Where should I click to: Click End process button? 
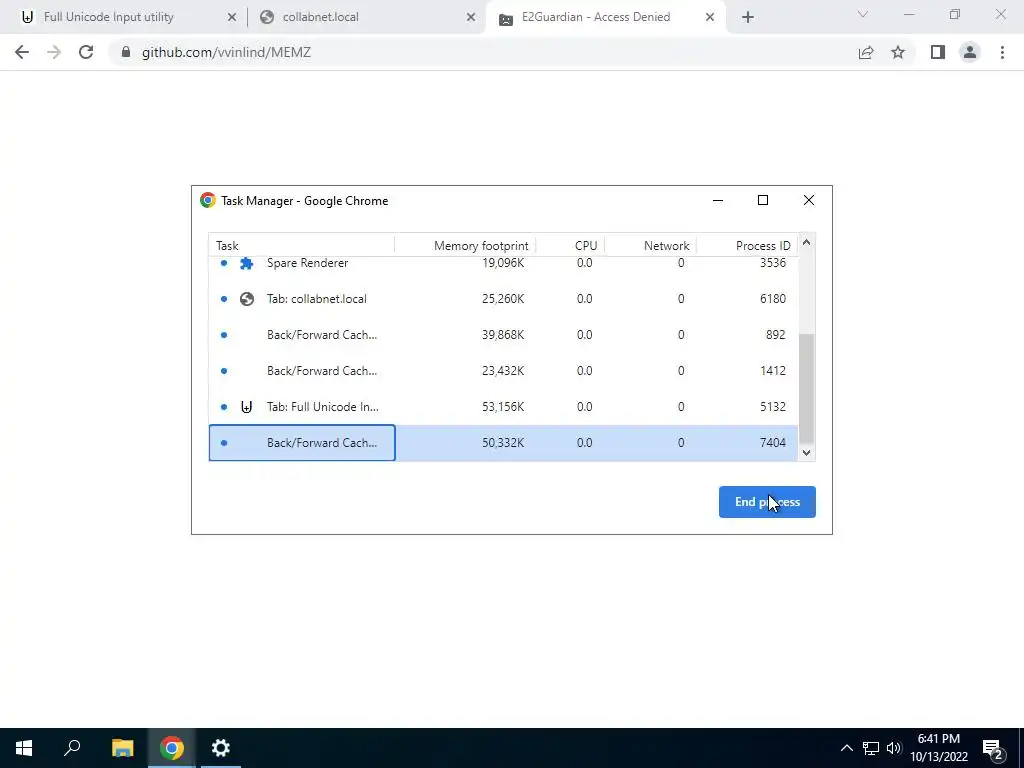(767, 502)
